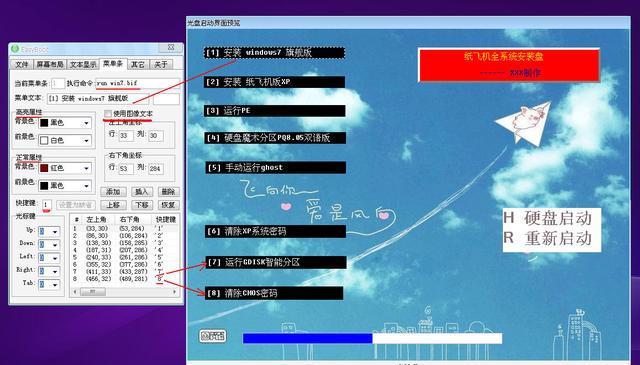
Task: Click the paper airplane pig graphic
Action: 523,123
